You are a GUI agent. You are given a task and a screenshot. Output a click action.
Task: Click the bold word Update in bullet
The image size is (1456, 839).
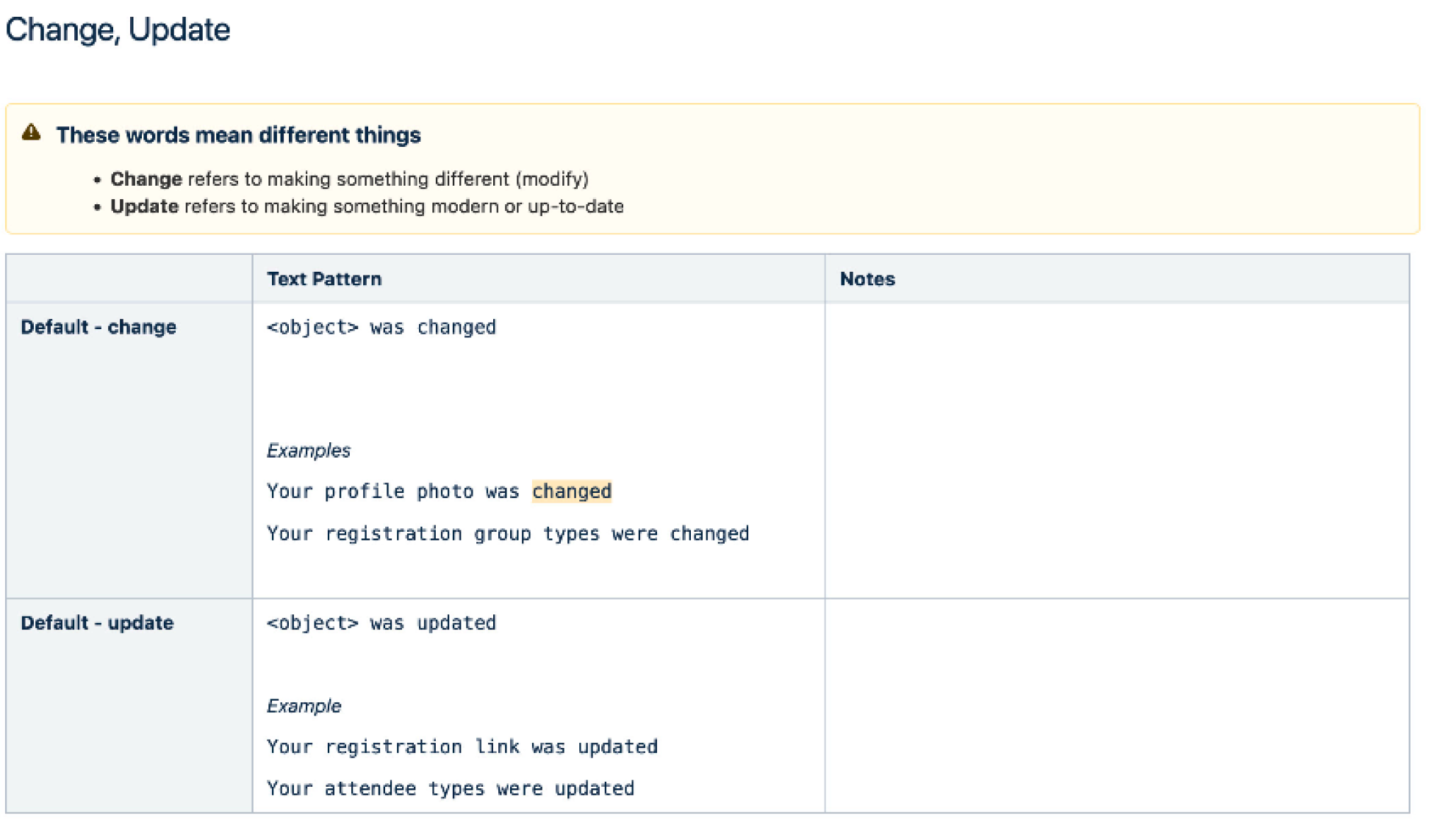coord(144,206)
